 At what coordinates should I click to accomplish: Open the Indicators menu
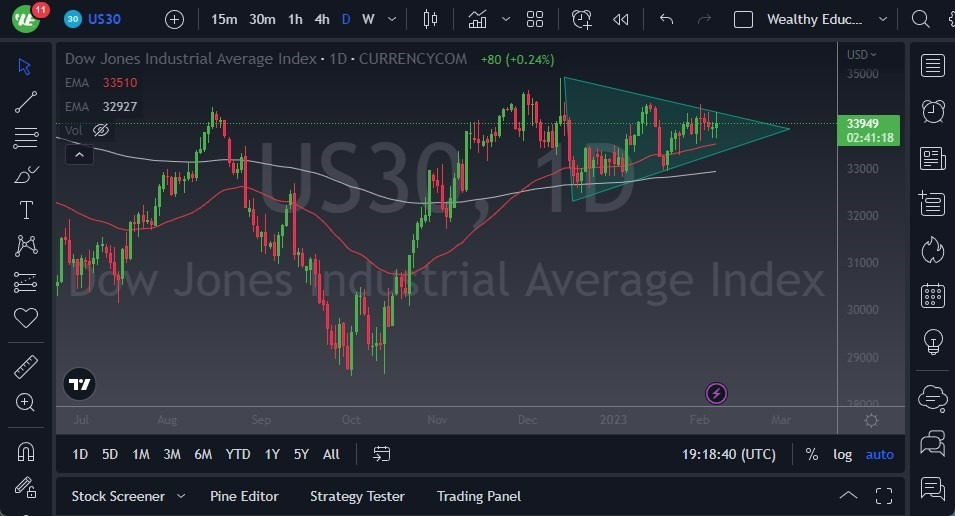click(x=478, y=19)
